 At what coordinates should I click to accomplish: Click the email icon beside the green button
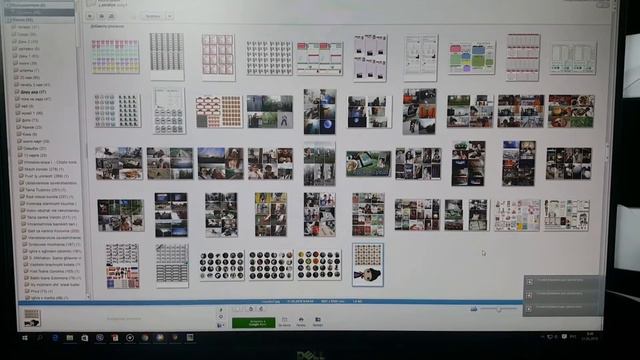click(x=284, y=321)
